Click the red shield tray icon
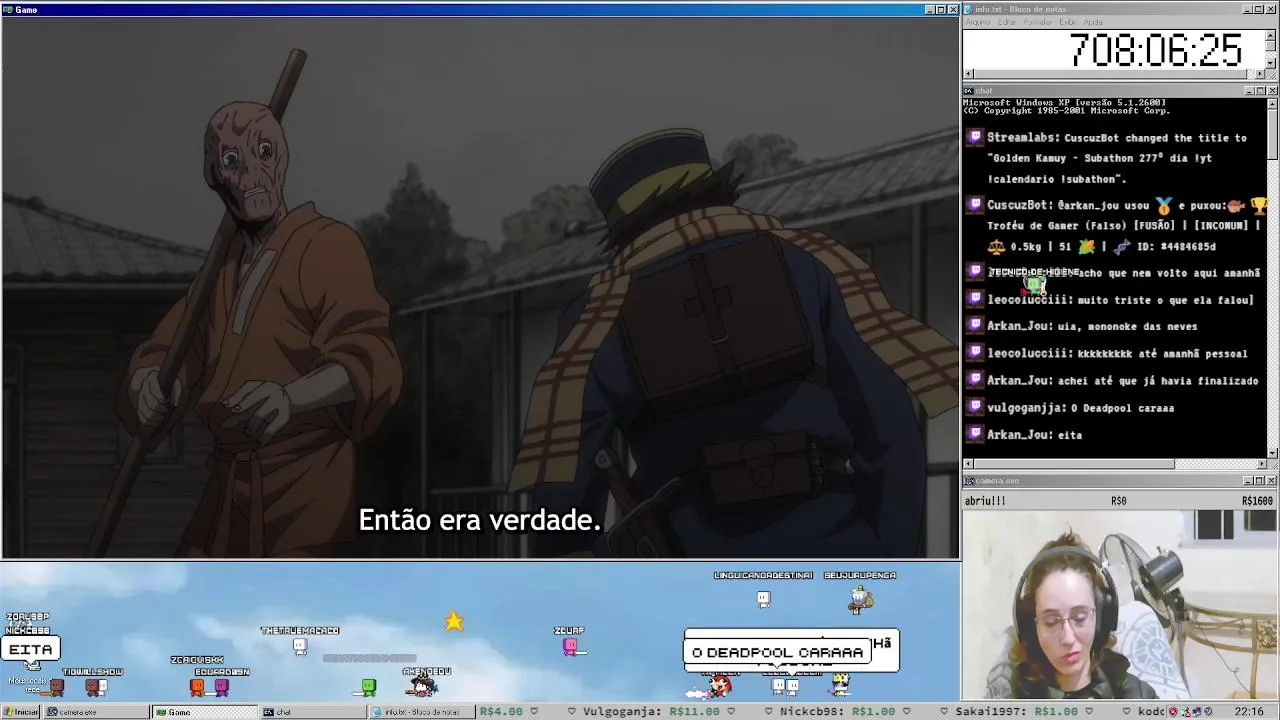1280x720 pixels. pos(1173,712)
